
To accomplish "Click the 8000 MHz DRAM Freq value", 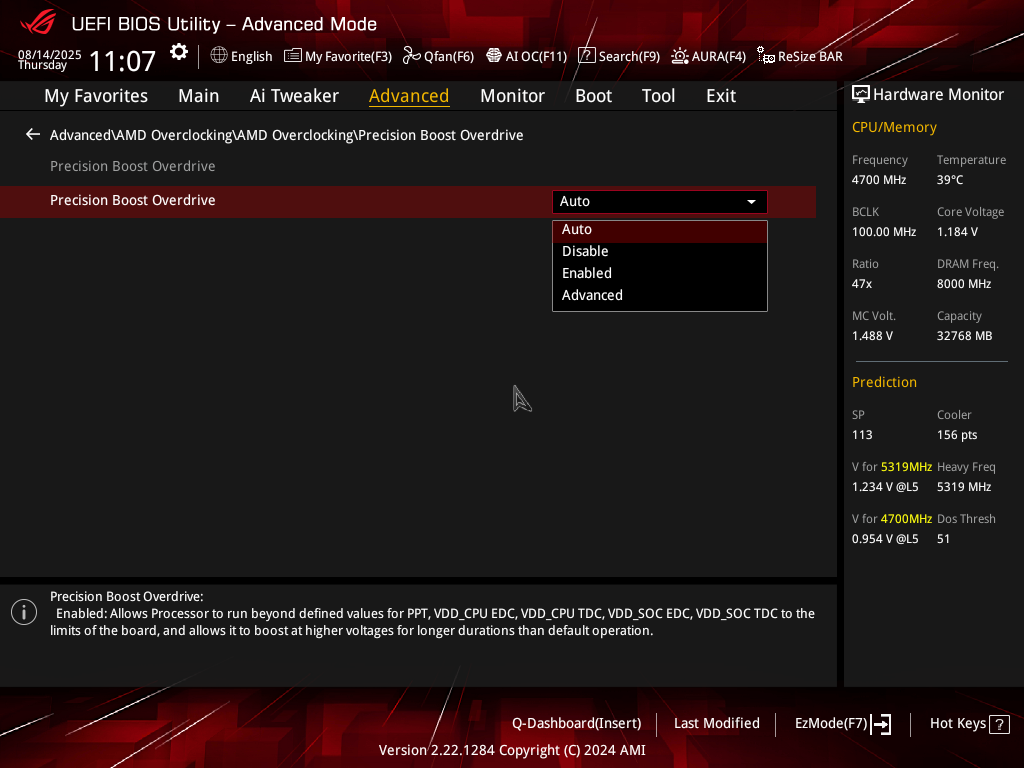I will pyautogui.click(x=964, y=284).
